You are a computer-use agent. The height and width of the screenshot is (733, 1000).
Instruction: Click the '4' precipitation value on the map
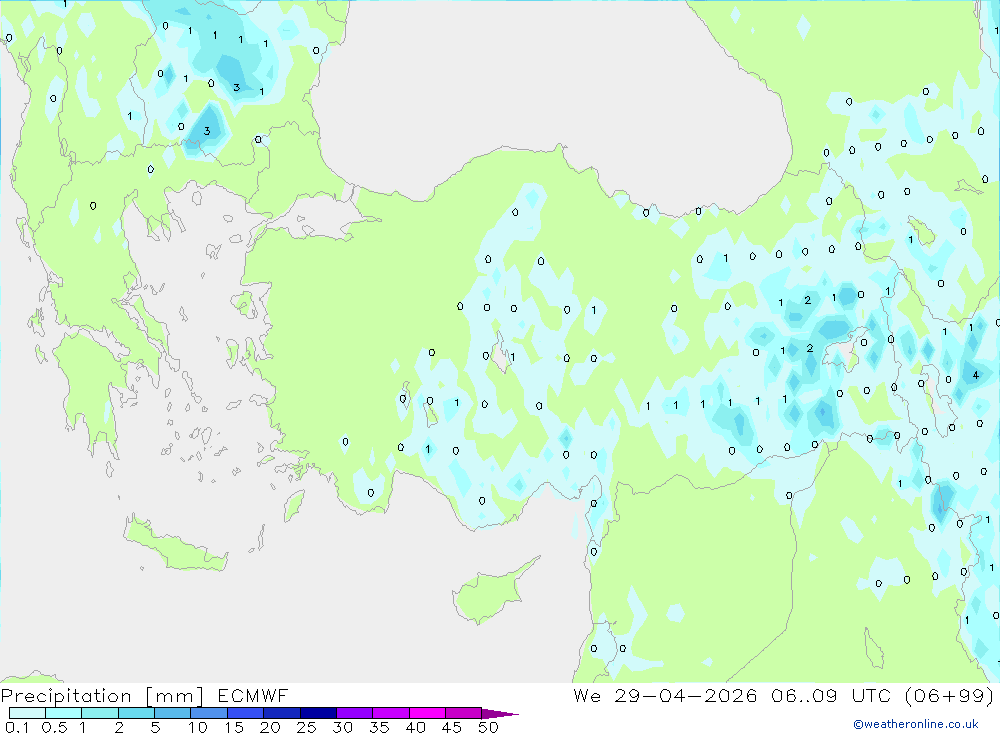[x=975, y=375]
